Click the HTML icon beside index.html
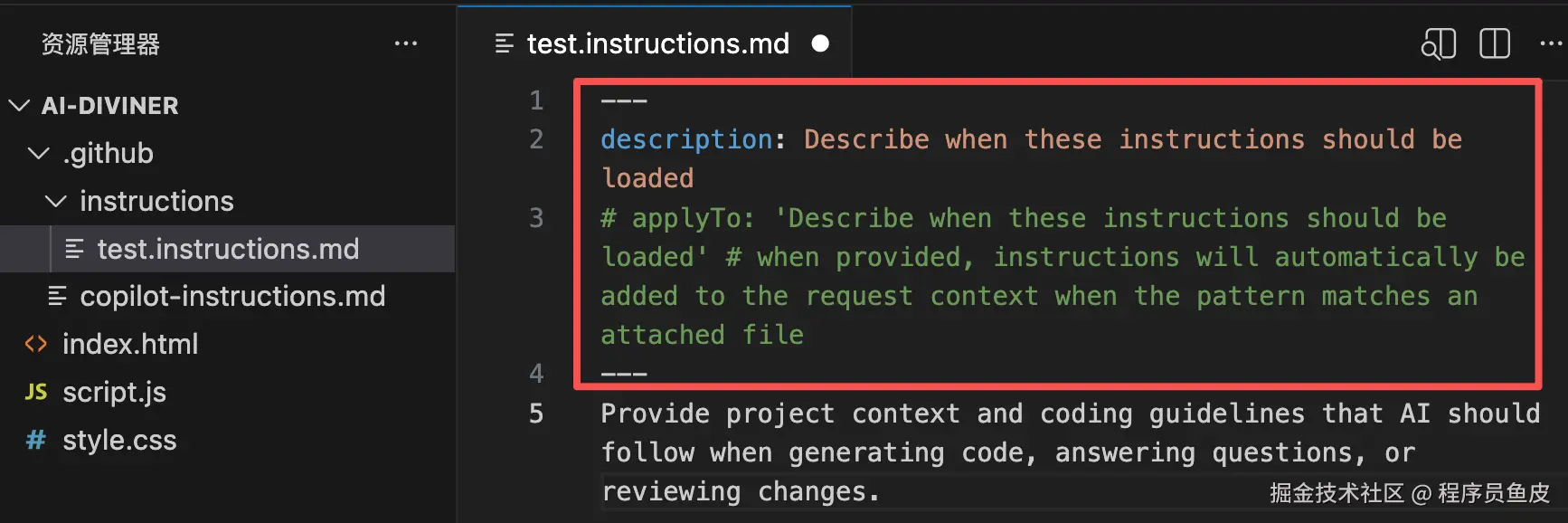1568x523 pixels. click(x=35, y=345)
